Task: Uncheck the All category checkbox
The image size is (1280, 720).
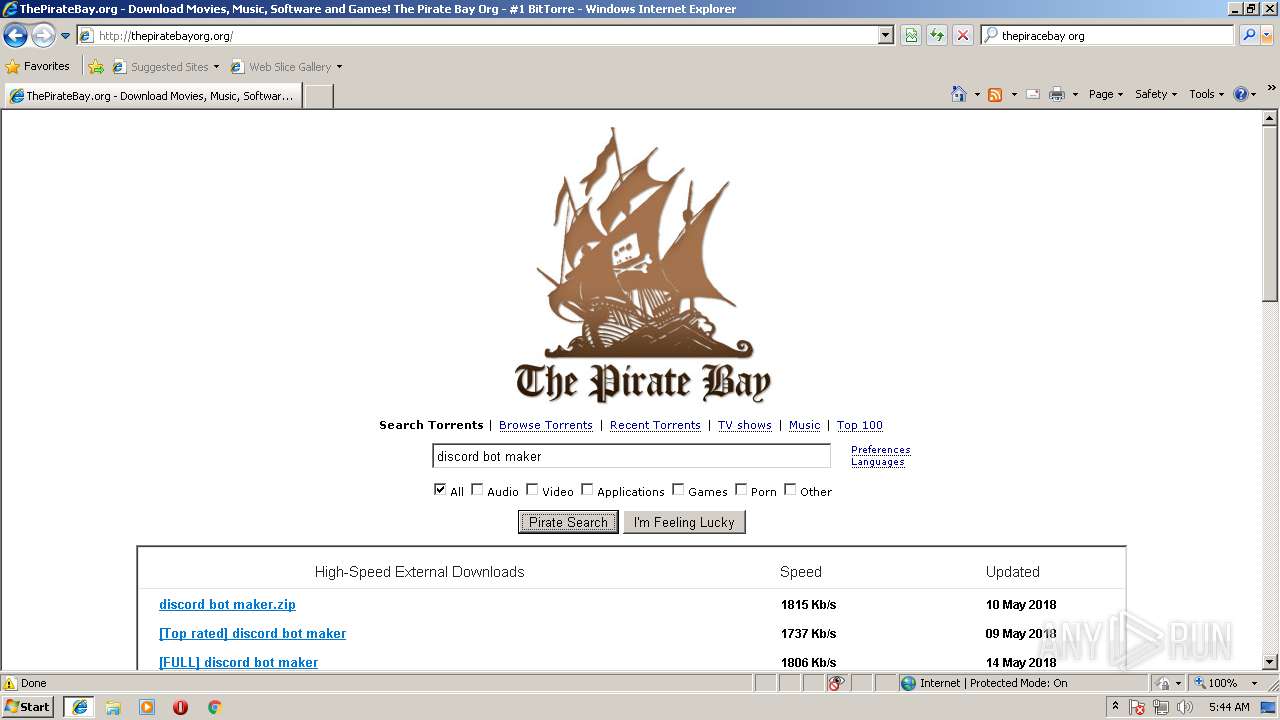Action: (x=440, y=490)
